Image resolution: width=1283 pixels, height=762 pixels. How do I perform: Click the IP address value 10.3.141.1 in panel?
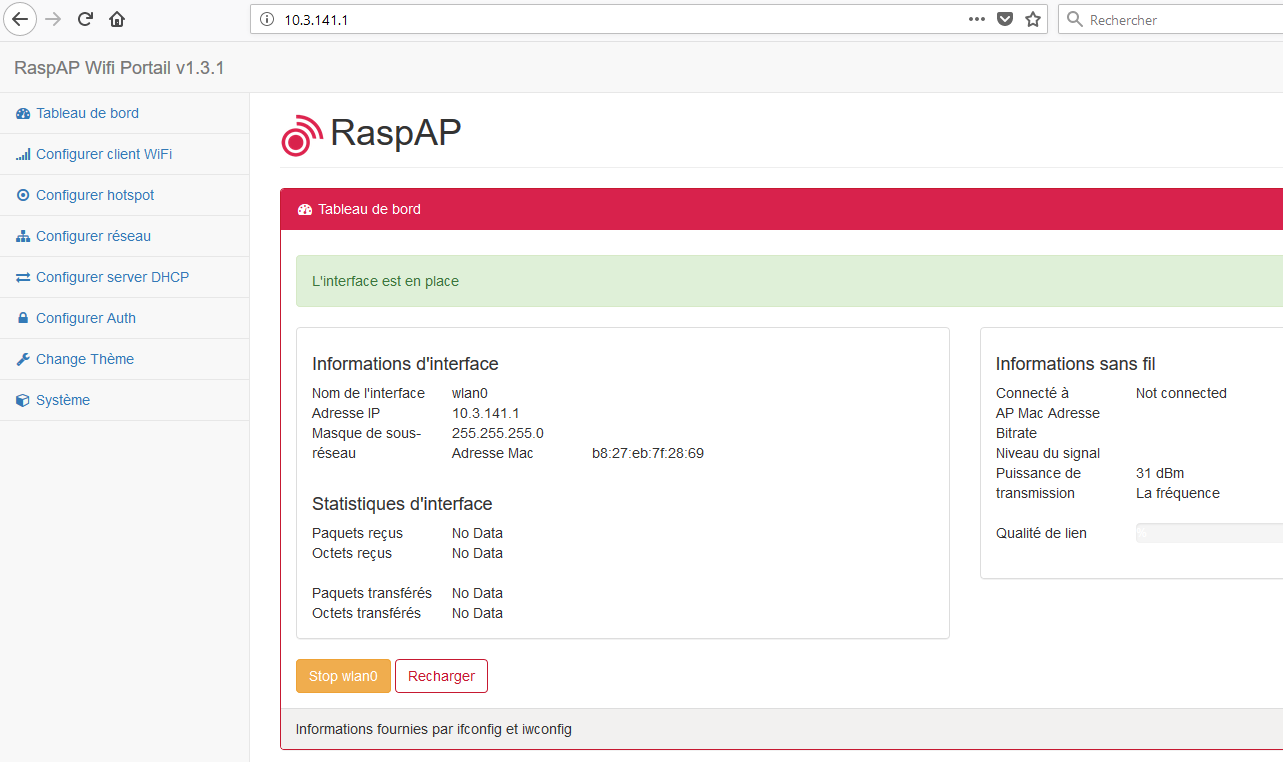486,413
